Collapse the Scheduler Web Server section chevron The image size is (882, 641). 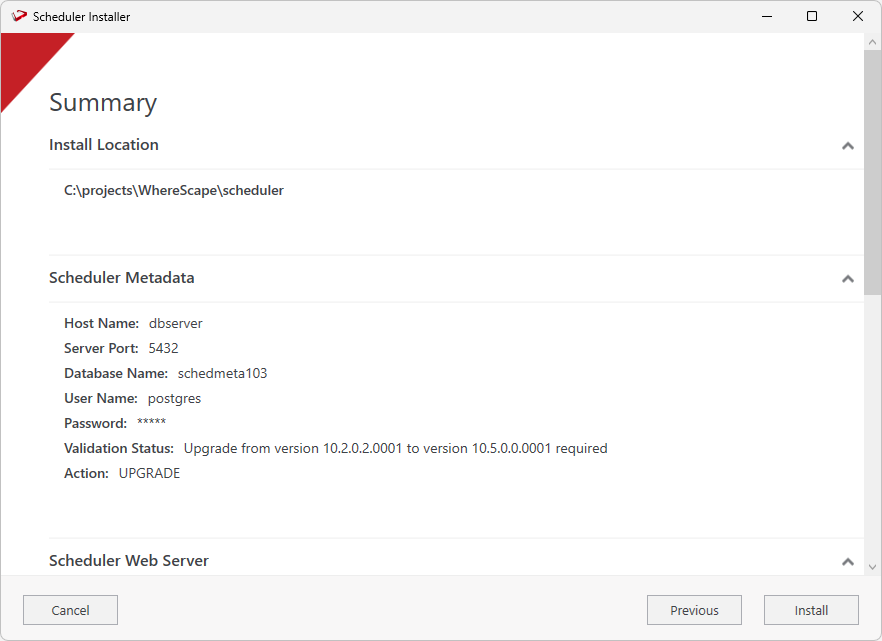[x=848, y=562]
